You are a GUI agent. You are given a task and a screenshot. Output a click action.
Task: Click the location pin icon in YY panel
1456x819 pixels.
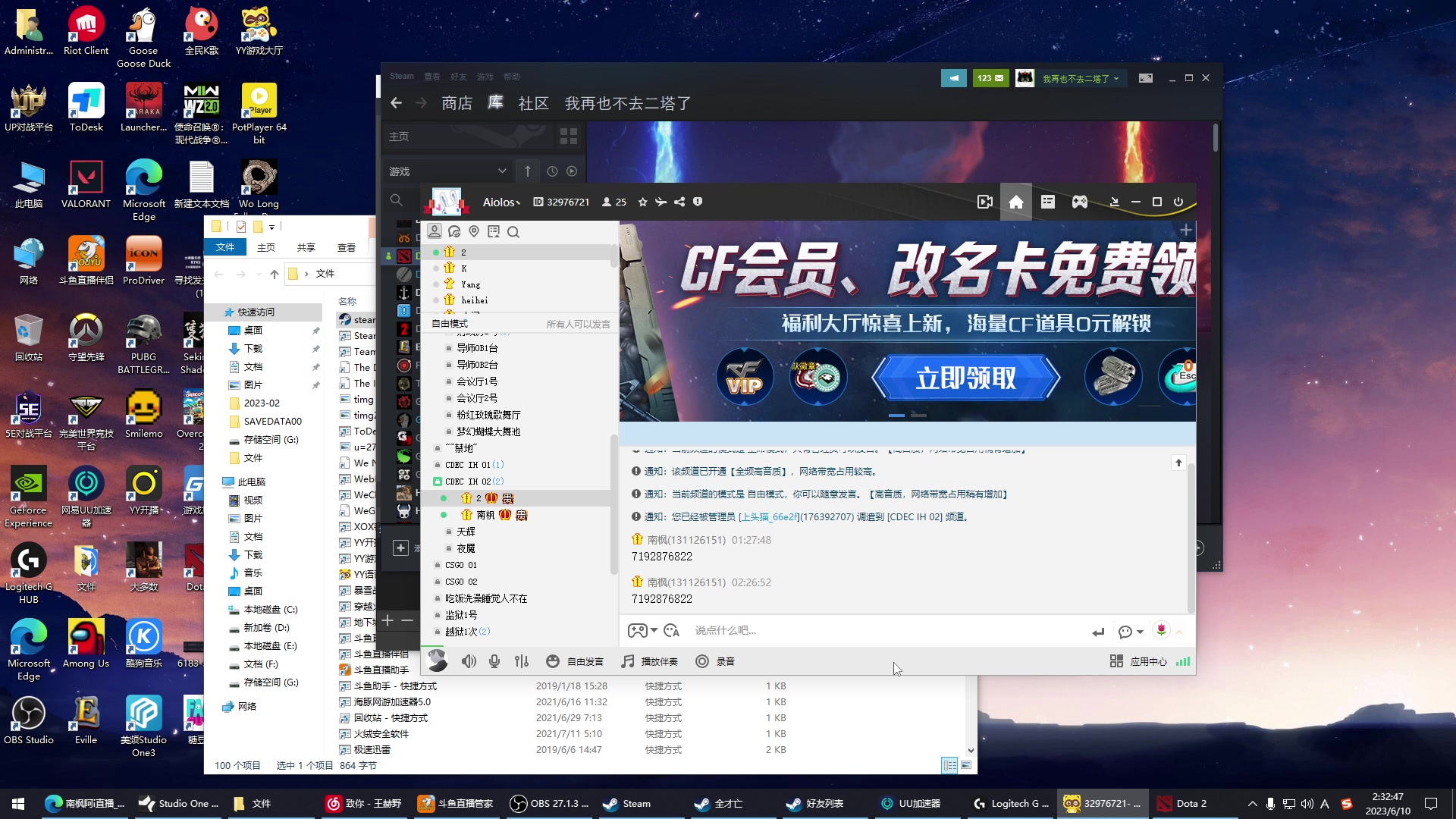pos(474,231)
